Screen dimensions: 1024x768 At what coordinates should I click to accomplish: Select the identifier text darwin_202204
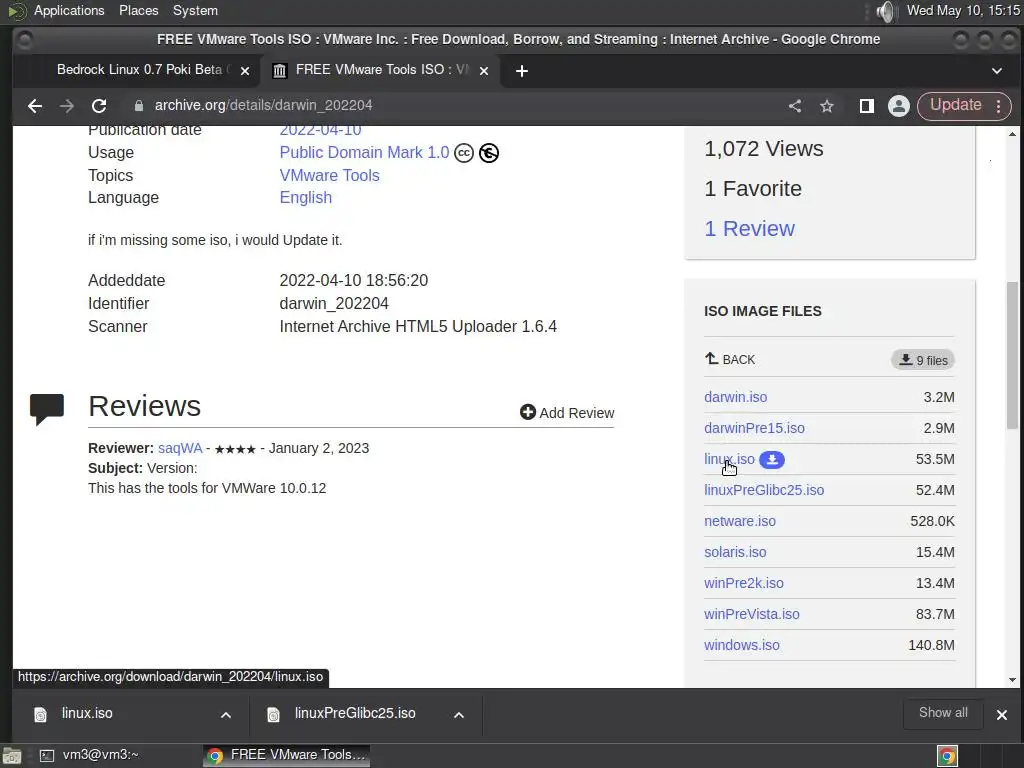tap(334, 303)
